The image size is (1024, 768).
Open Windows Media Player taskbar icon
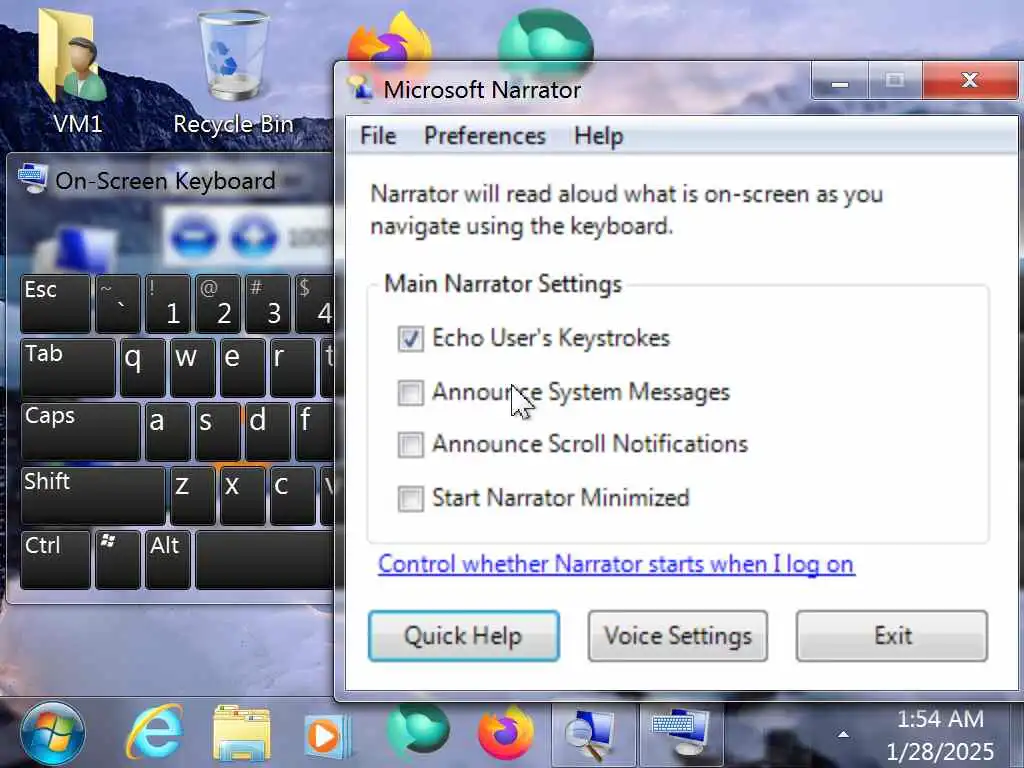point(327,735)
